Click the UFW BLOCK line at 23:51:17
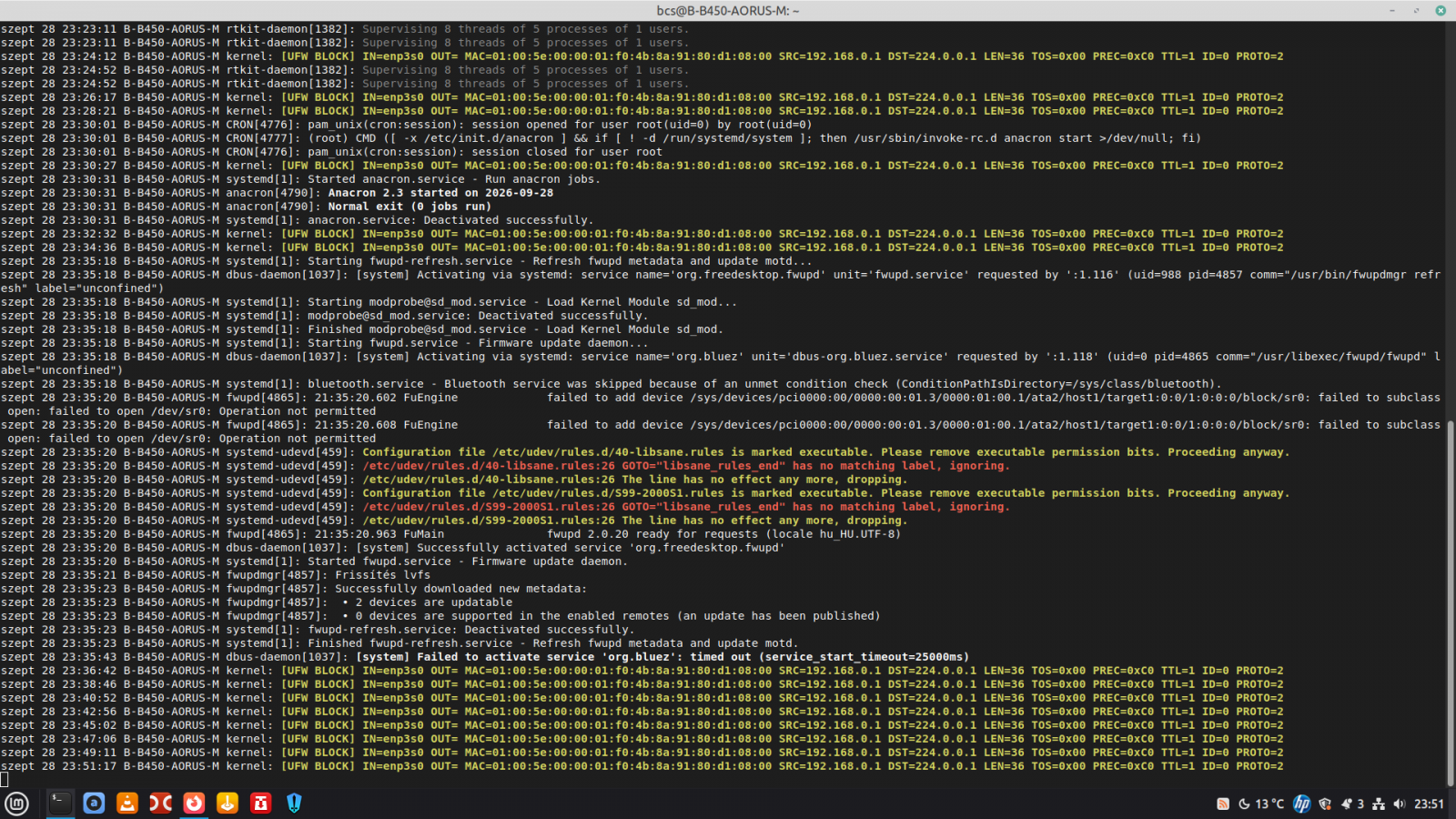 [642, 766]
